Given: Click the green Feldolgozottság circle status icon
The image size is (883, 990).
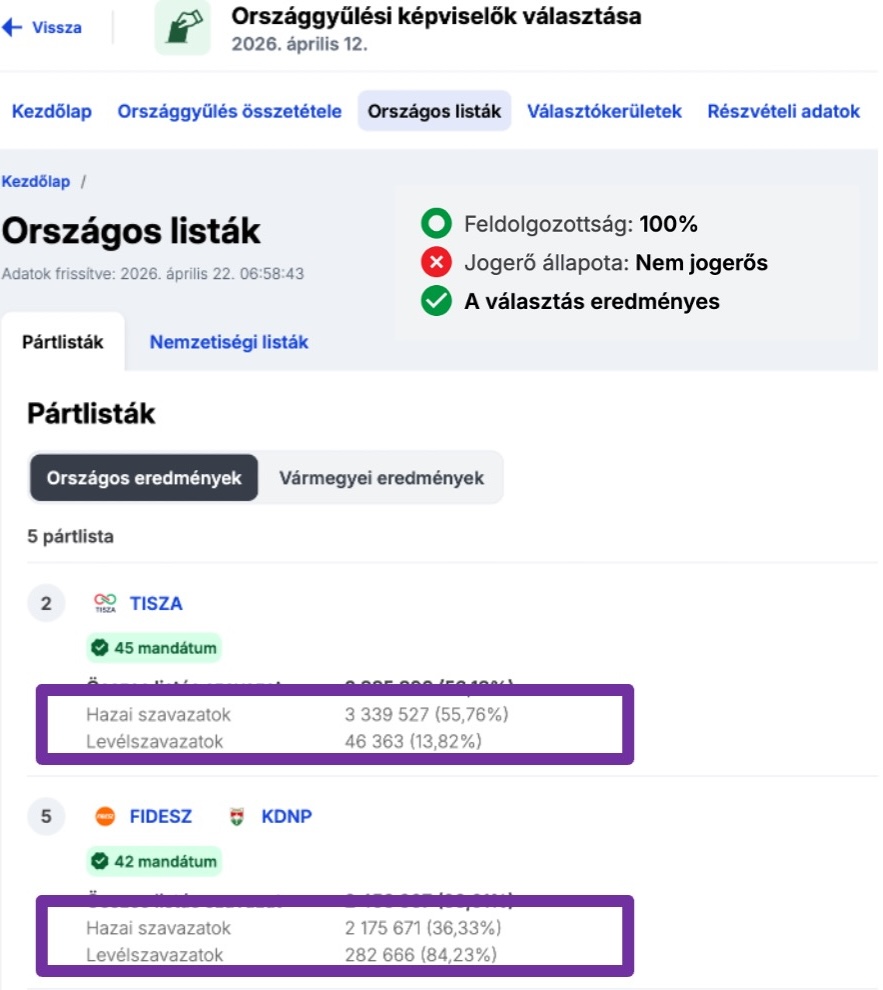Looking at the screenshot, I should pos(436,224).
